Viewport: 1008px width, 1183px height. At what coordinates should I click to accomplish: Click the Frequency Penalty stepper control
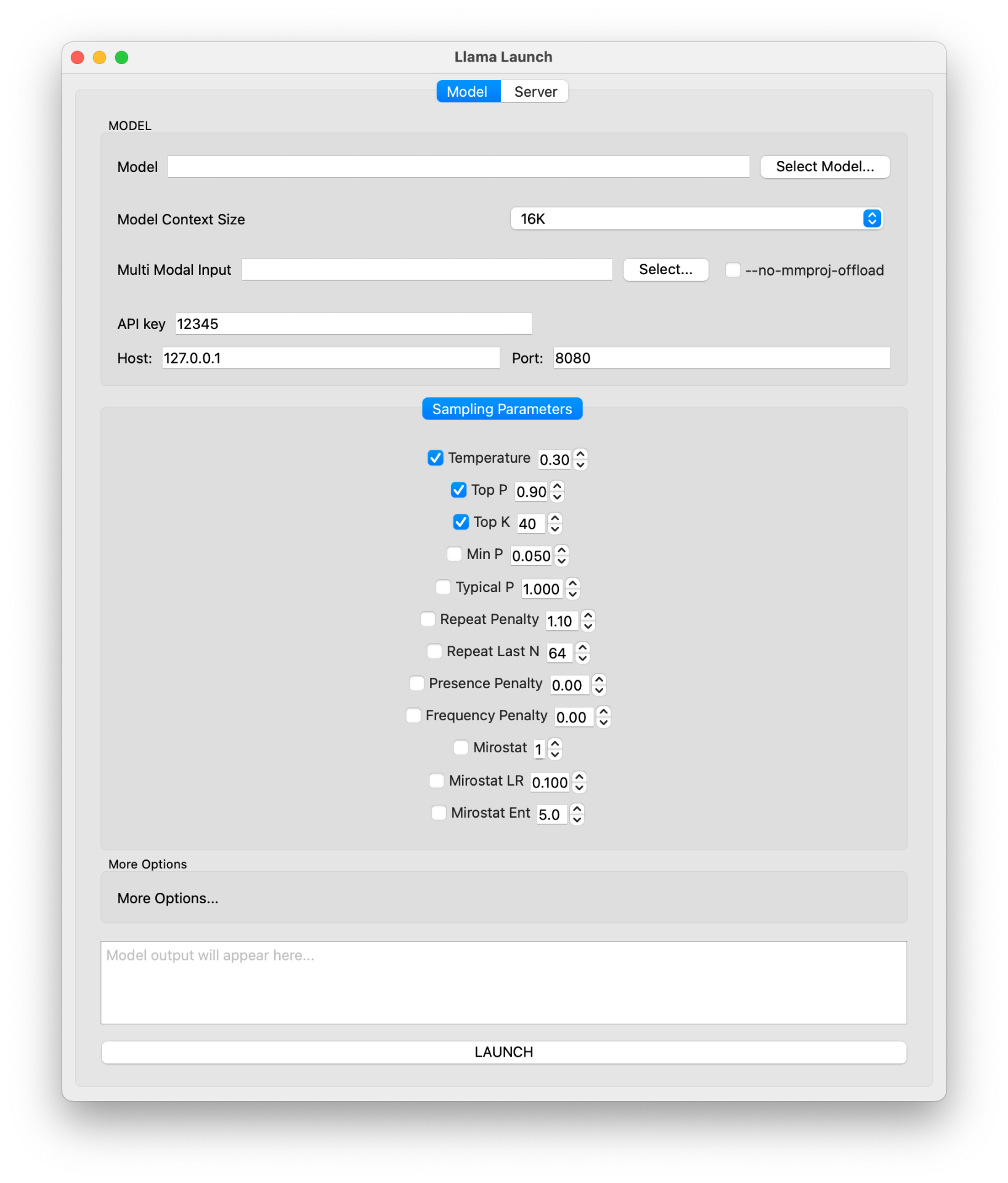click(603, 717)
